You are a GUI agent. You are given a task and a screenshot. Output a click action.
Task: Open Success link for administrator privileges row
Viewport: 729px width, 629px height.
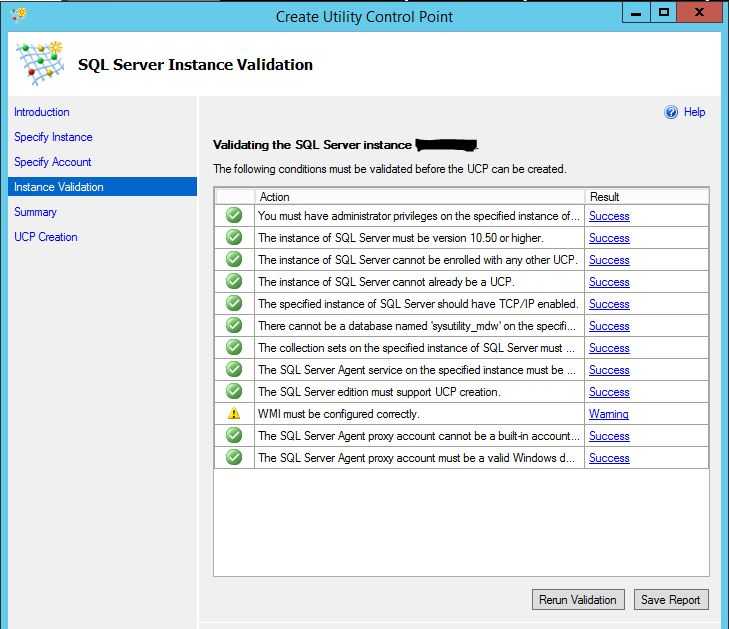click(x=609, y=216)
